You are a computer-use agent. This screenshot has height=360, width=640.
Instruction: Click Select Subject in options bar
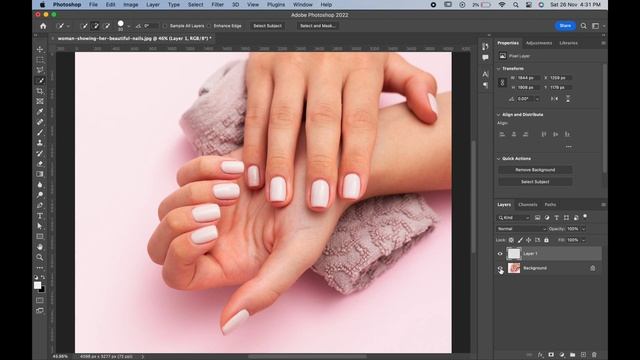click(x=267, y=26)
